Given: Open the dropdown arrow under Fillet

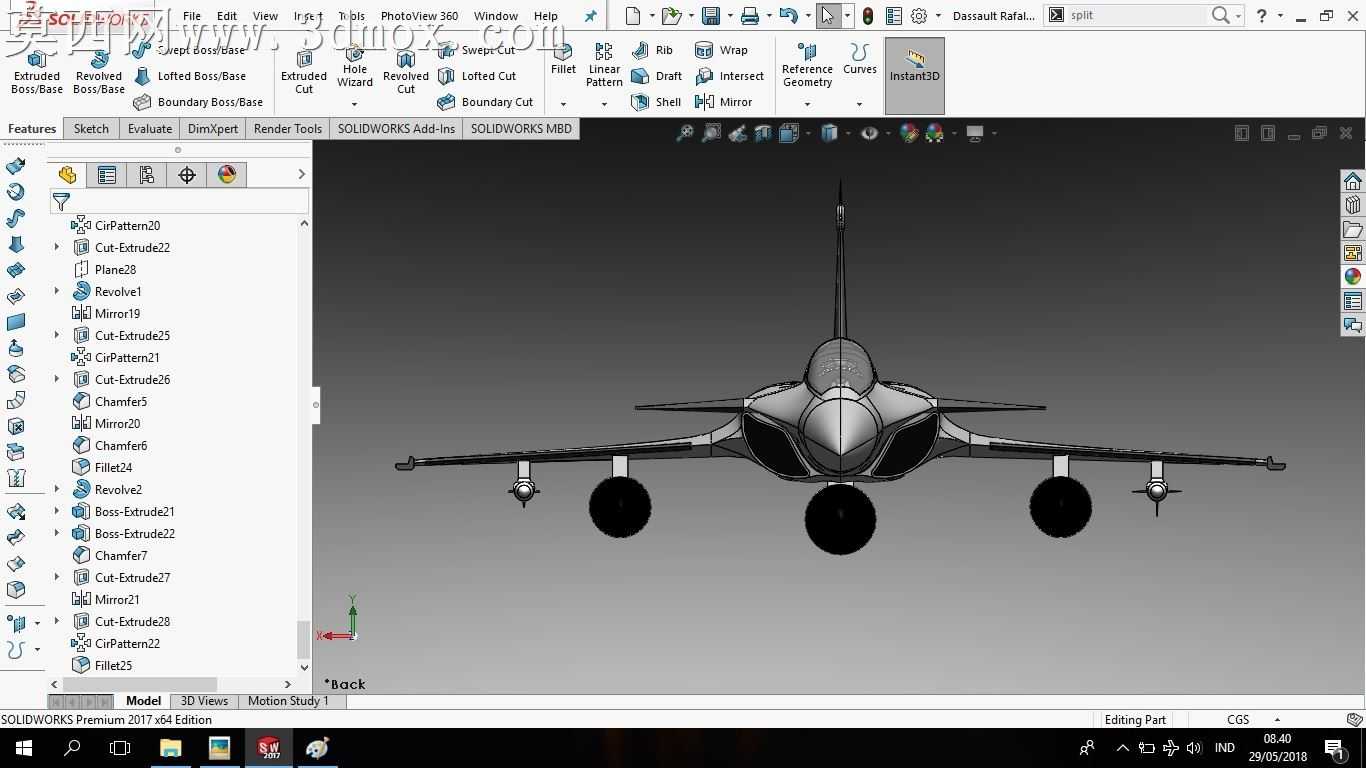Looking at the screenshot, I should 563,104.
